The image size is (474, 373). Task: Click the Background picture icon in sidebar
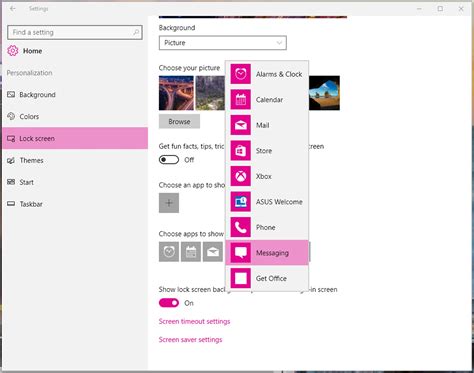[11, 95]
